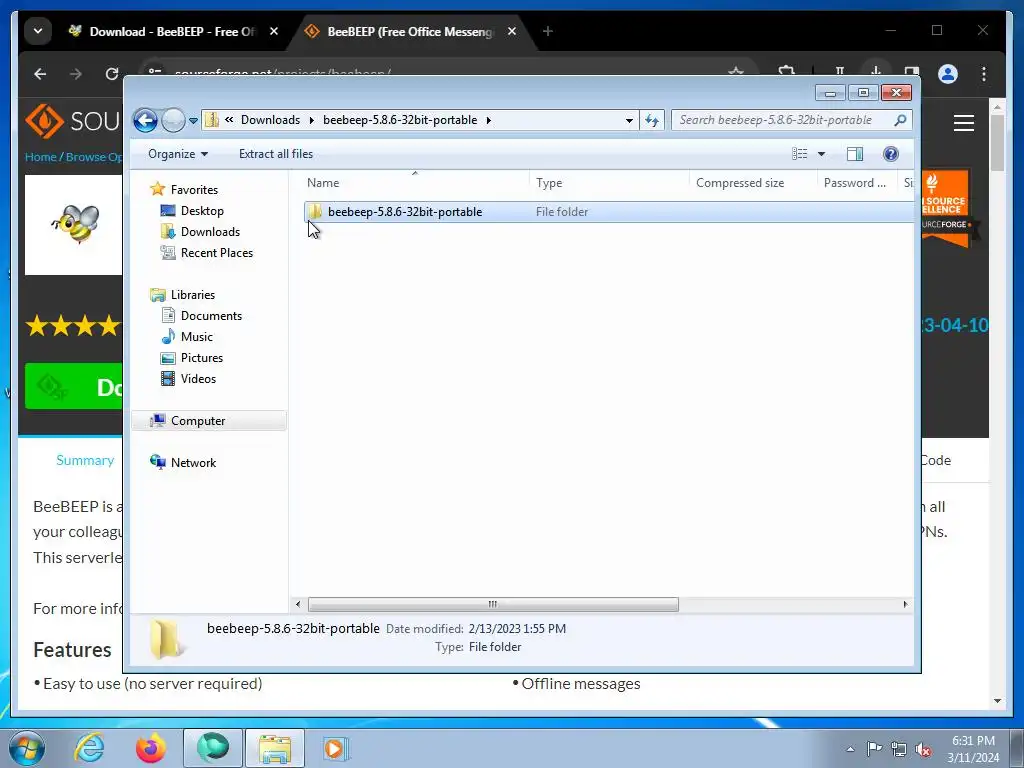Screen dimensions: 1024x768
Task: Select Computer in navigation pane
Action: pos(209,421)
